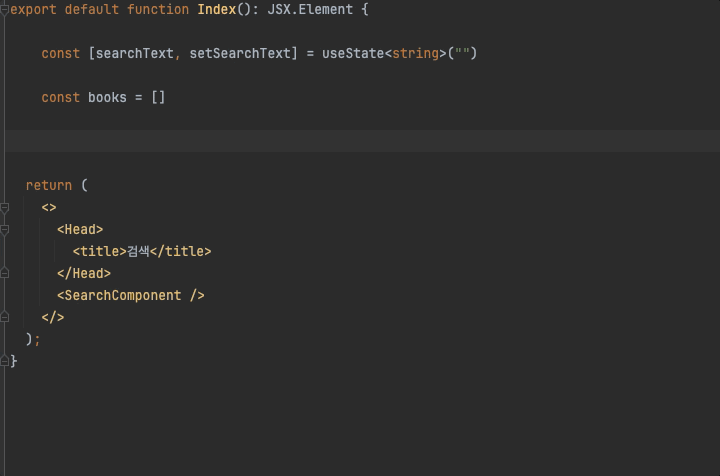Click the JSX.Element return type

coord(310,10)
